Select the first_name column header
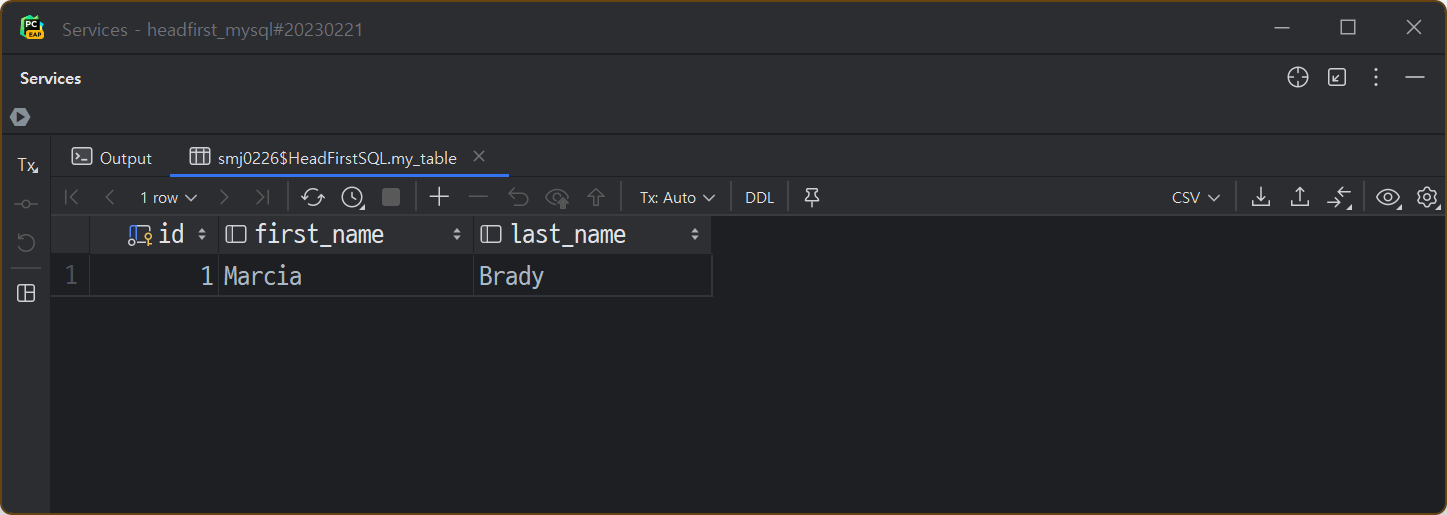 click(346, 234)
